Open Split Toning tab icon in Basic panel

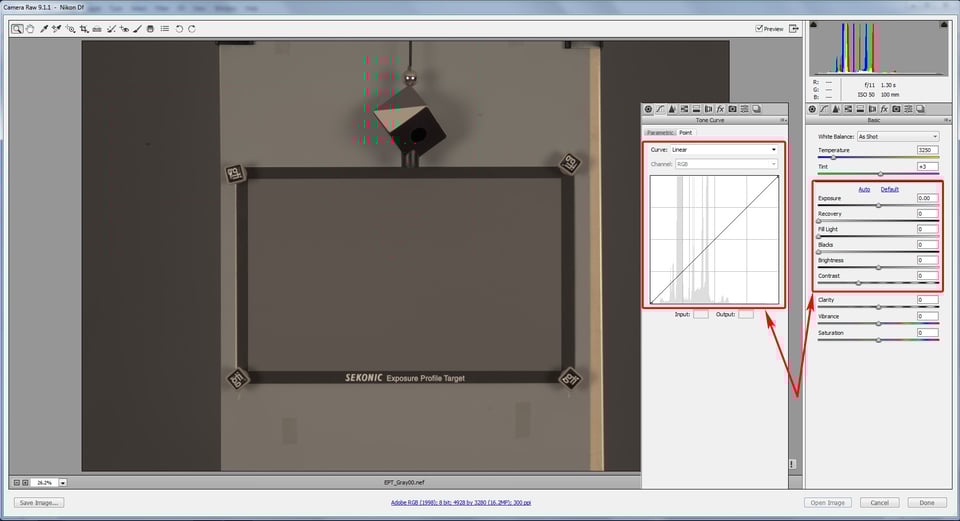pyautogui.click(x=860, y=109)
